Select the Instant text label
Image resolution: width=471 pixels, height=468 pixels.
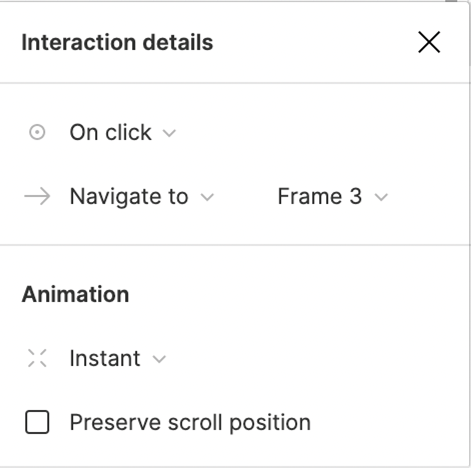pos(105,358)
